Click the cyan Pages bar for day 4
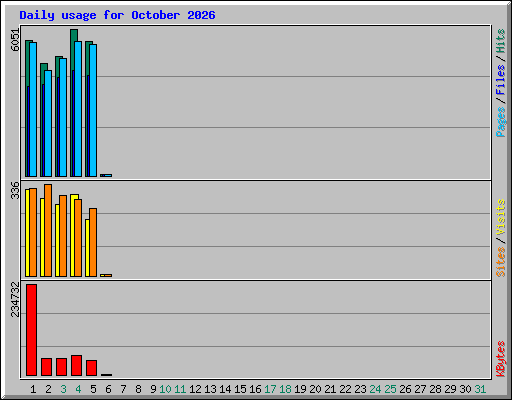Image resolution: width=512 pixels, height=400 pixels. click(78, 109)
